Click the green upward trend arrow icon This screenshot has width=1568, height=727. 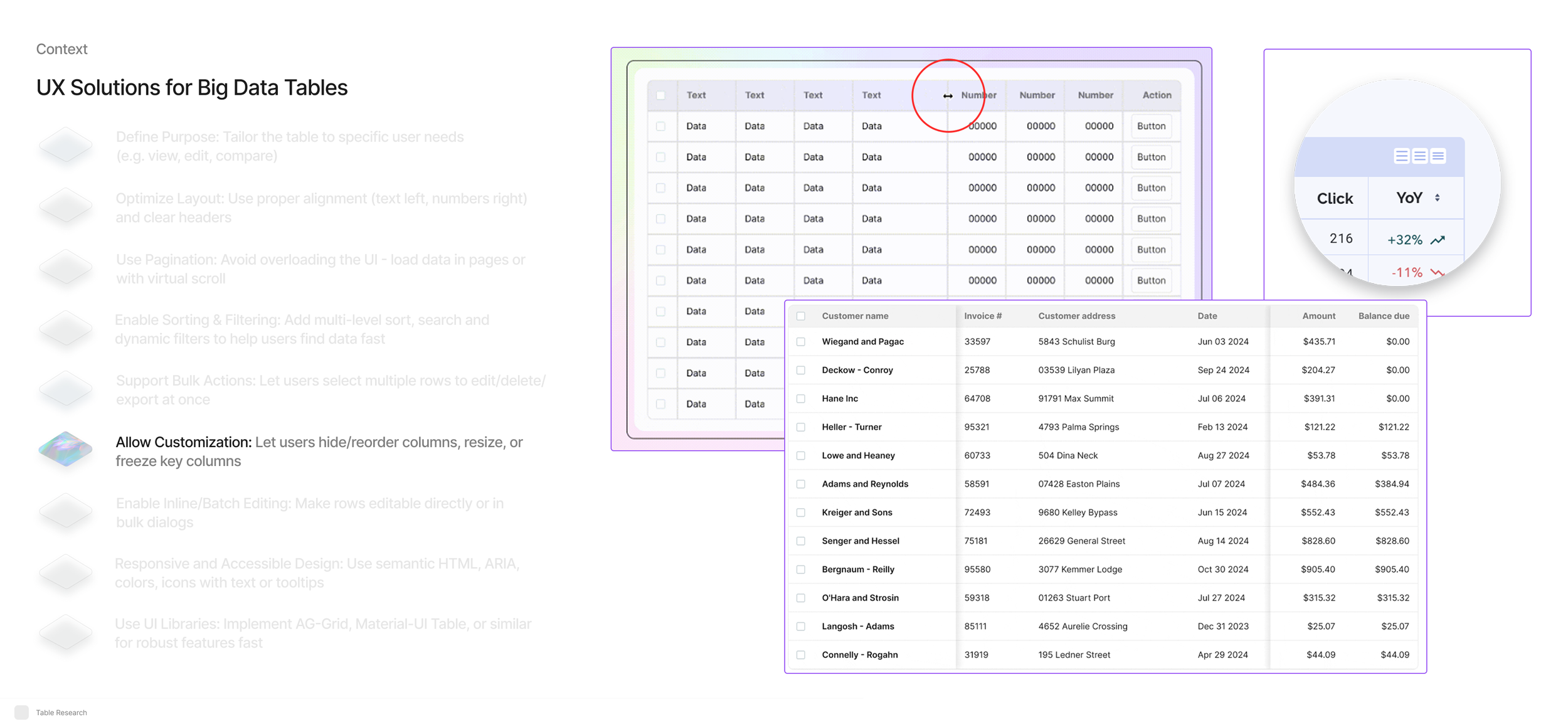1438,240
